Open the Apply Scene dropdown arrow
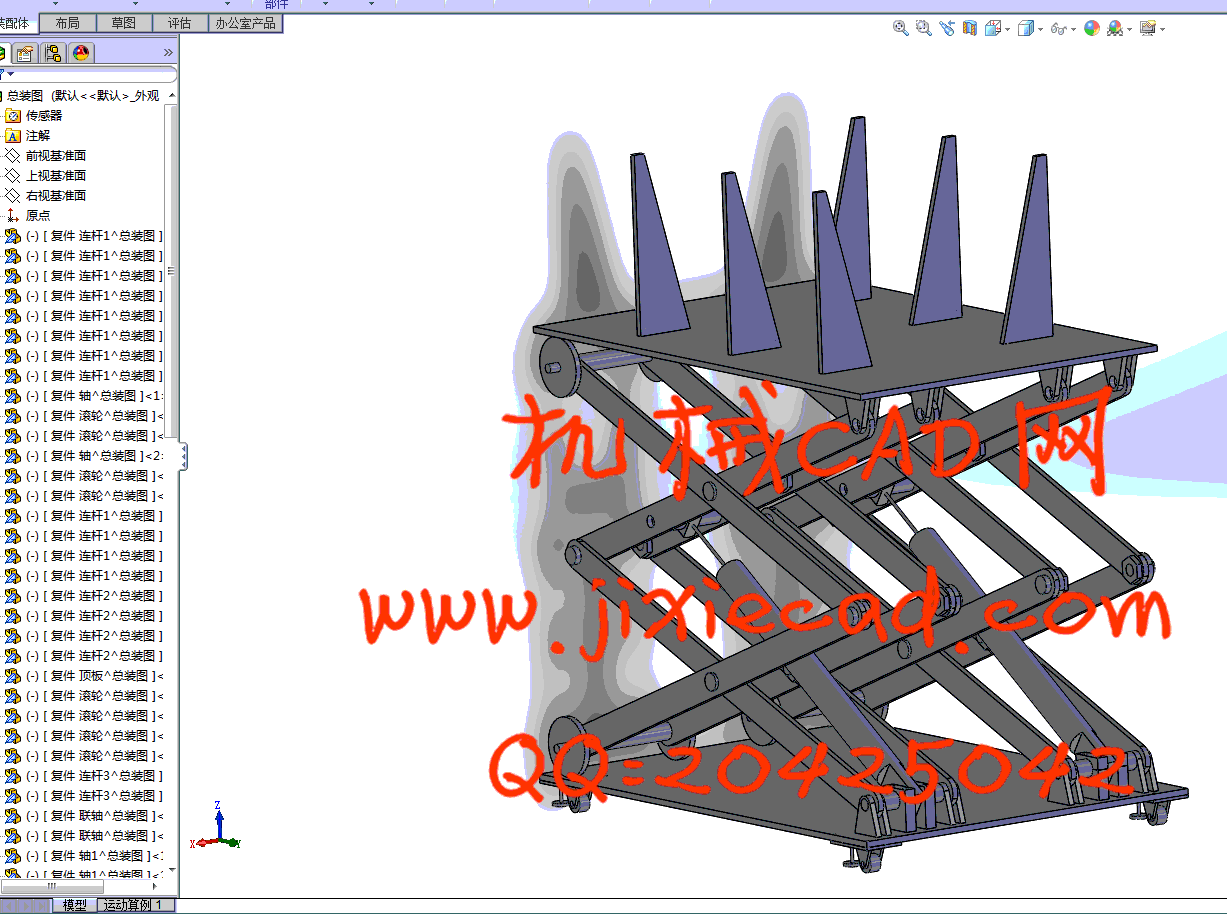The image size is (1227, 914). pyautogui.click(x=1130, y=29)
